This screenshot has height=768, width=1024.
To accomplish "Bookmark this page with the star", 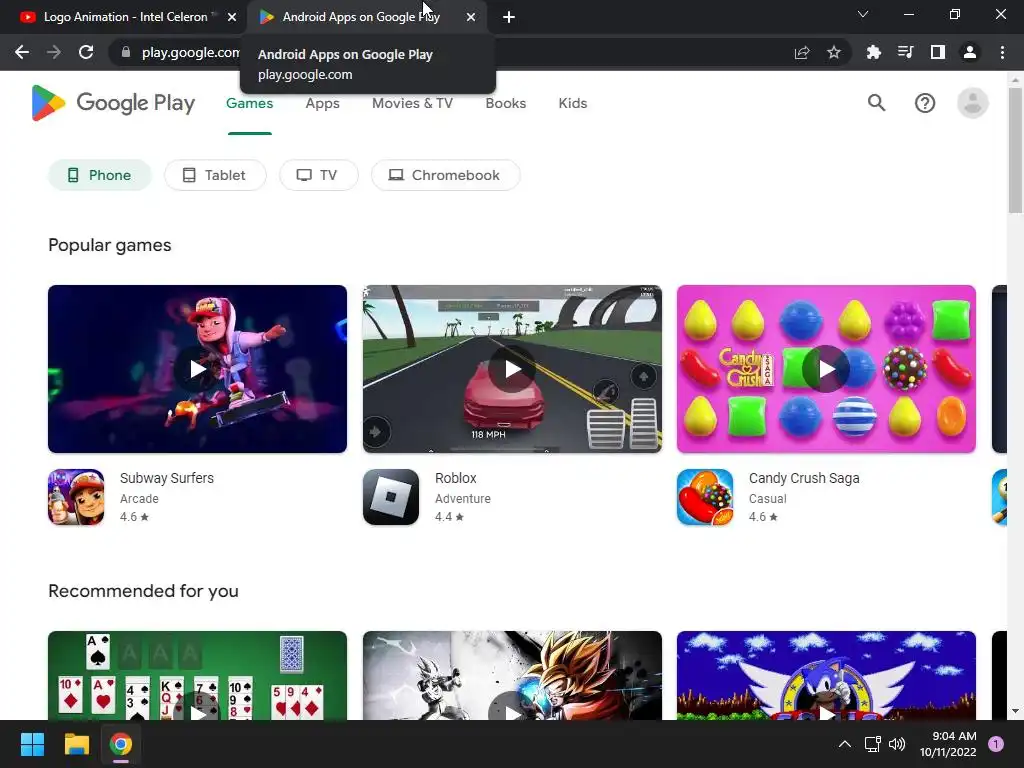I will point(833,52).
